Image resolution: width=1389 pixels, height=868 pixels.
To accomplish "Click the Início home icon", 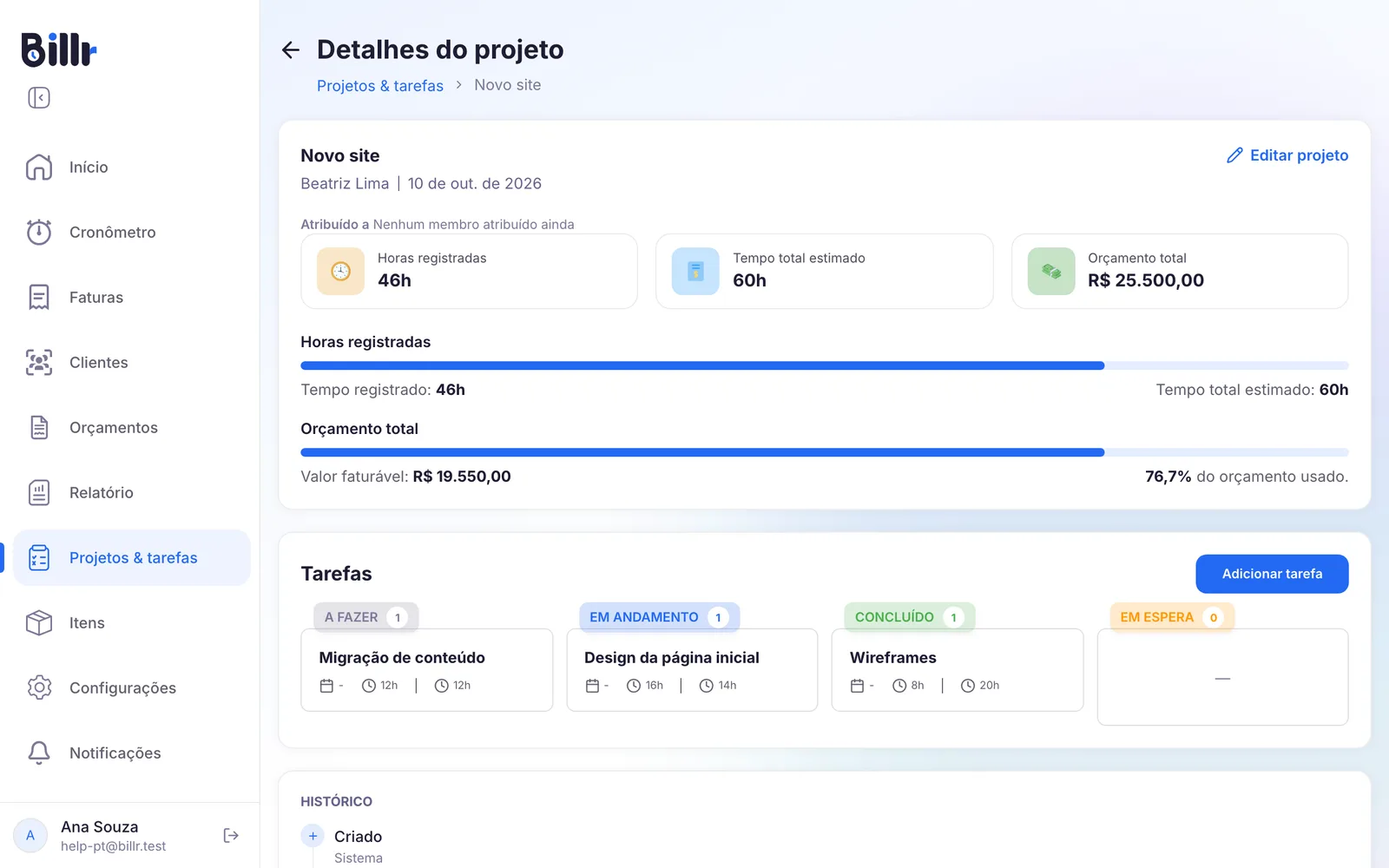I will [39, 167].
